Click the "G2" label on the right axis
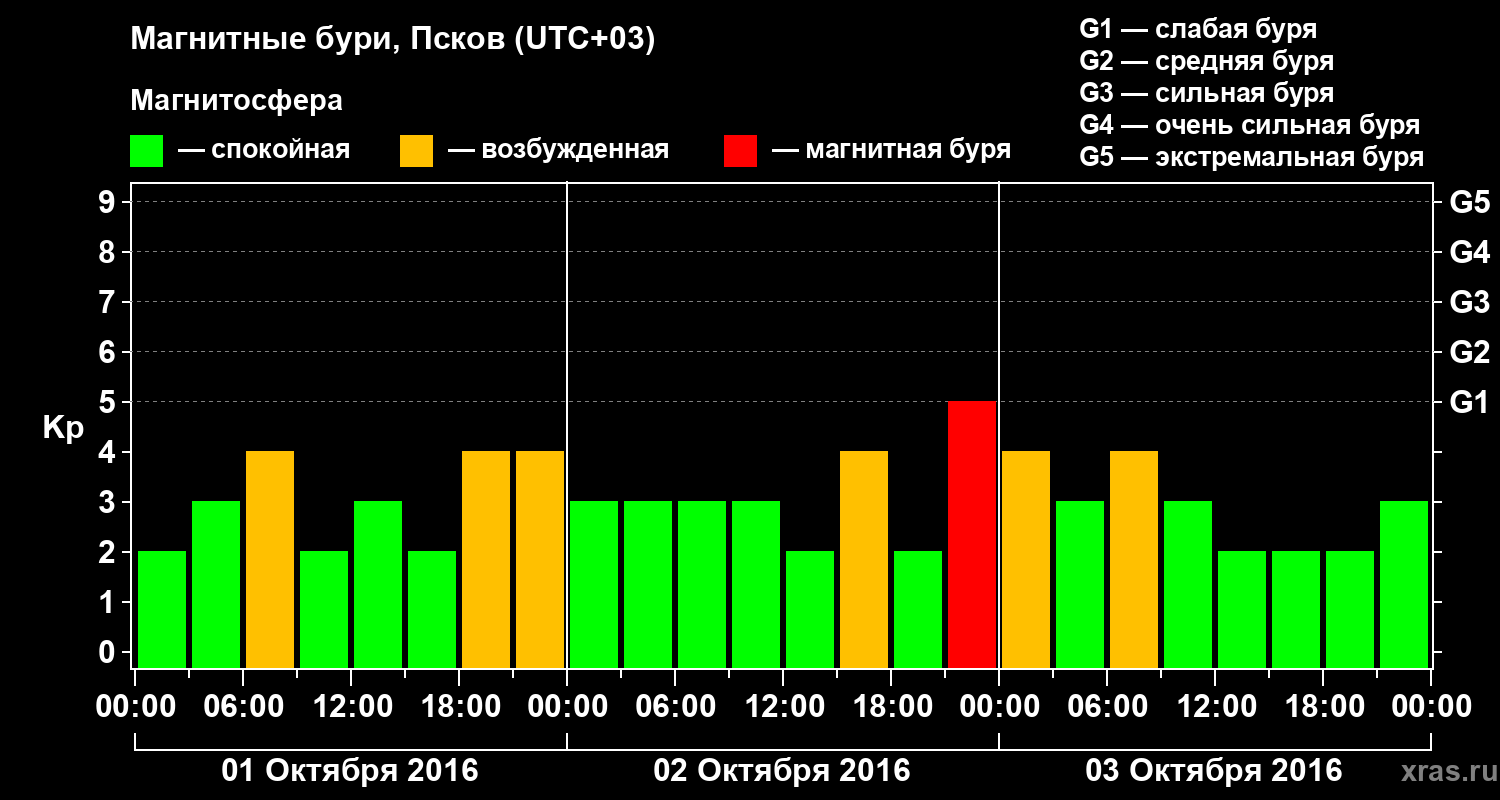This screenshot has height=800, width=1500. click(1469, 352)
